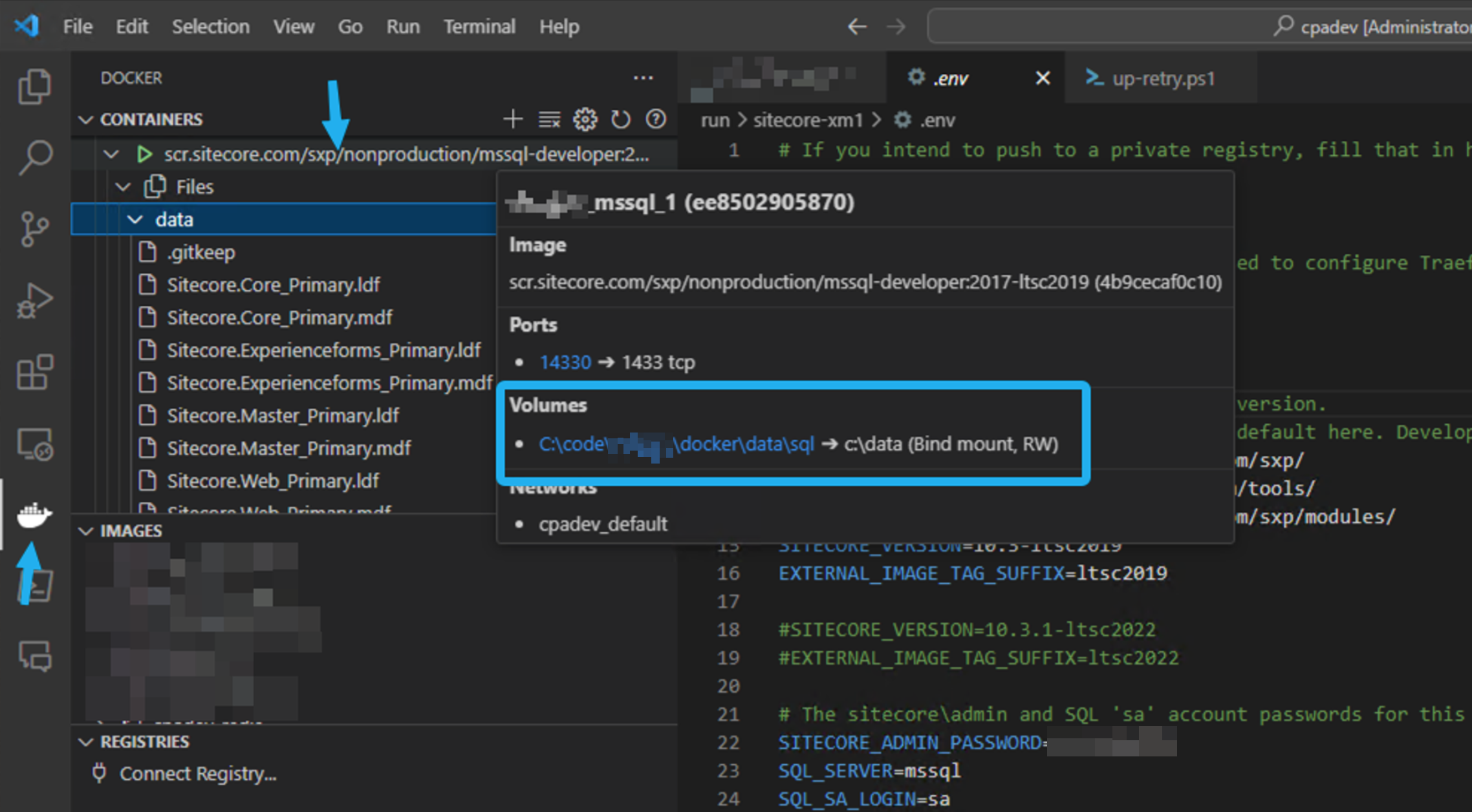
Task: Open the Edit menu
Action: [x=132, y=27]
